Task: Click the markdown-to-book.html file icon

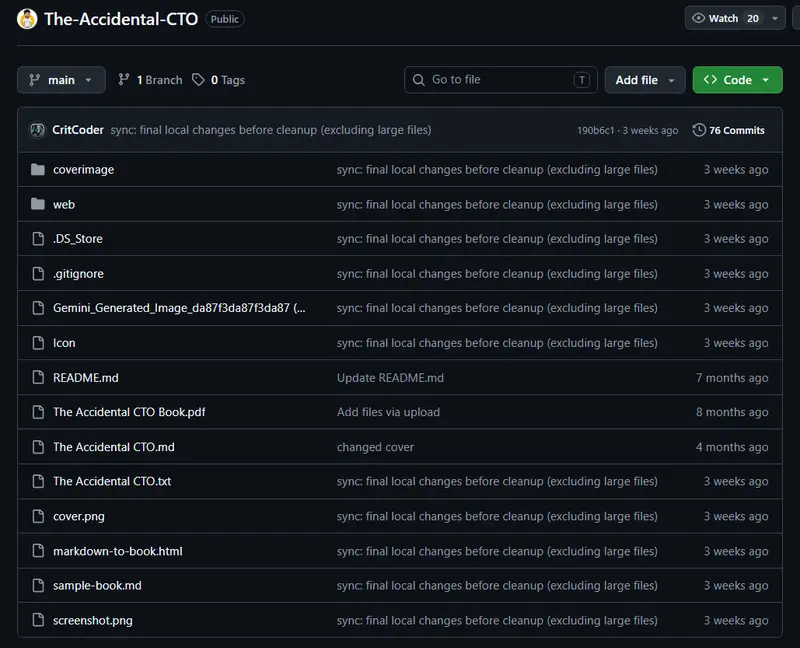Action: click(x=38, y=551)
